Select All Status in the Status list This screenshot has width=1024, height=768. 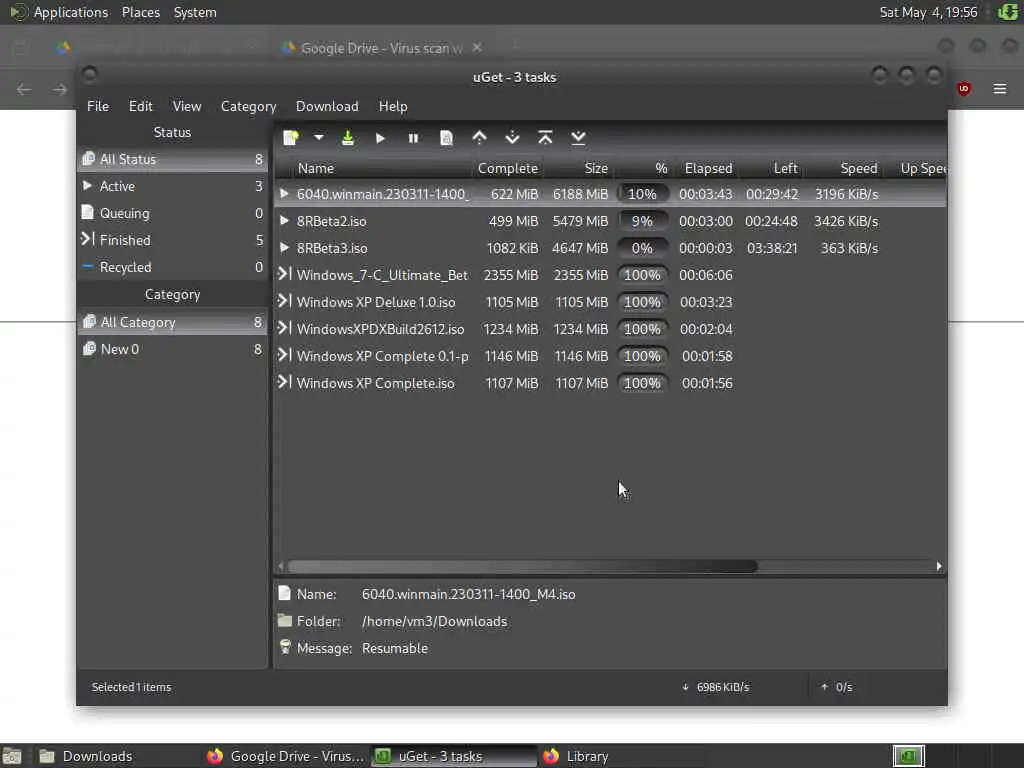tap(172, 159)
